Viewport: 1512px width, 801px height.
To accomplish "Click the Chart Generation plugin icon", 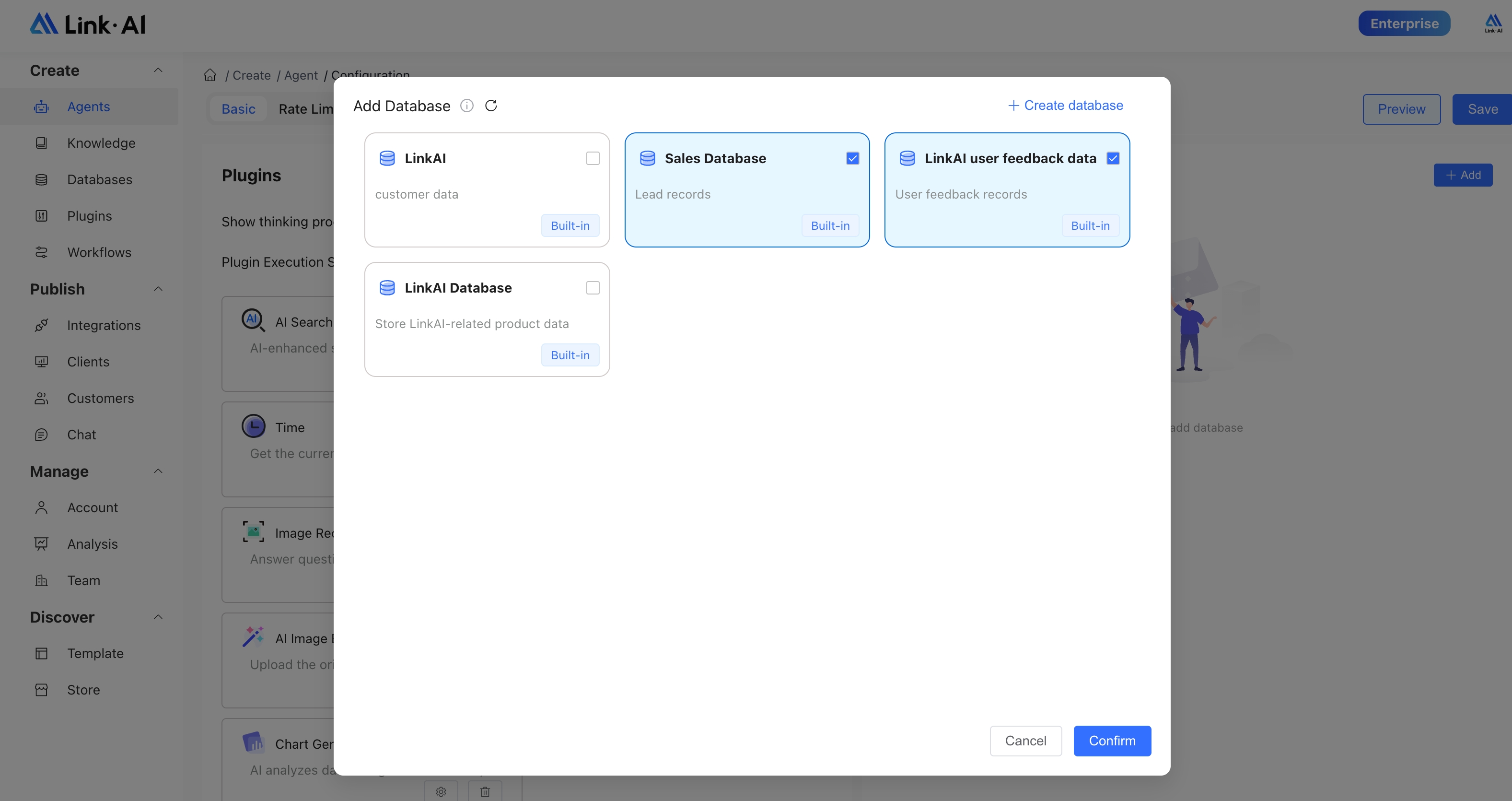I will [254, 742].
